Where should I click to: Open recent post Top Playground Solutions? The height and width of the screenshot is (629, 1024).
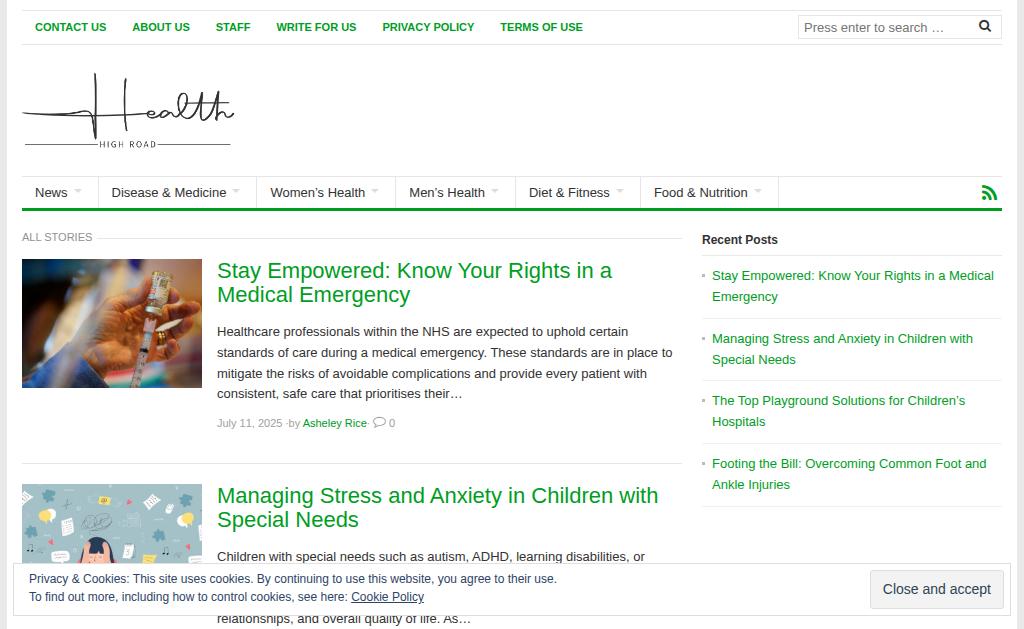(838, 411)
